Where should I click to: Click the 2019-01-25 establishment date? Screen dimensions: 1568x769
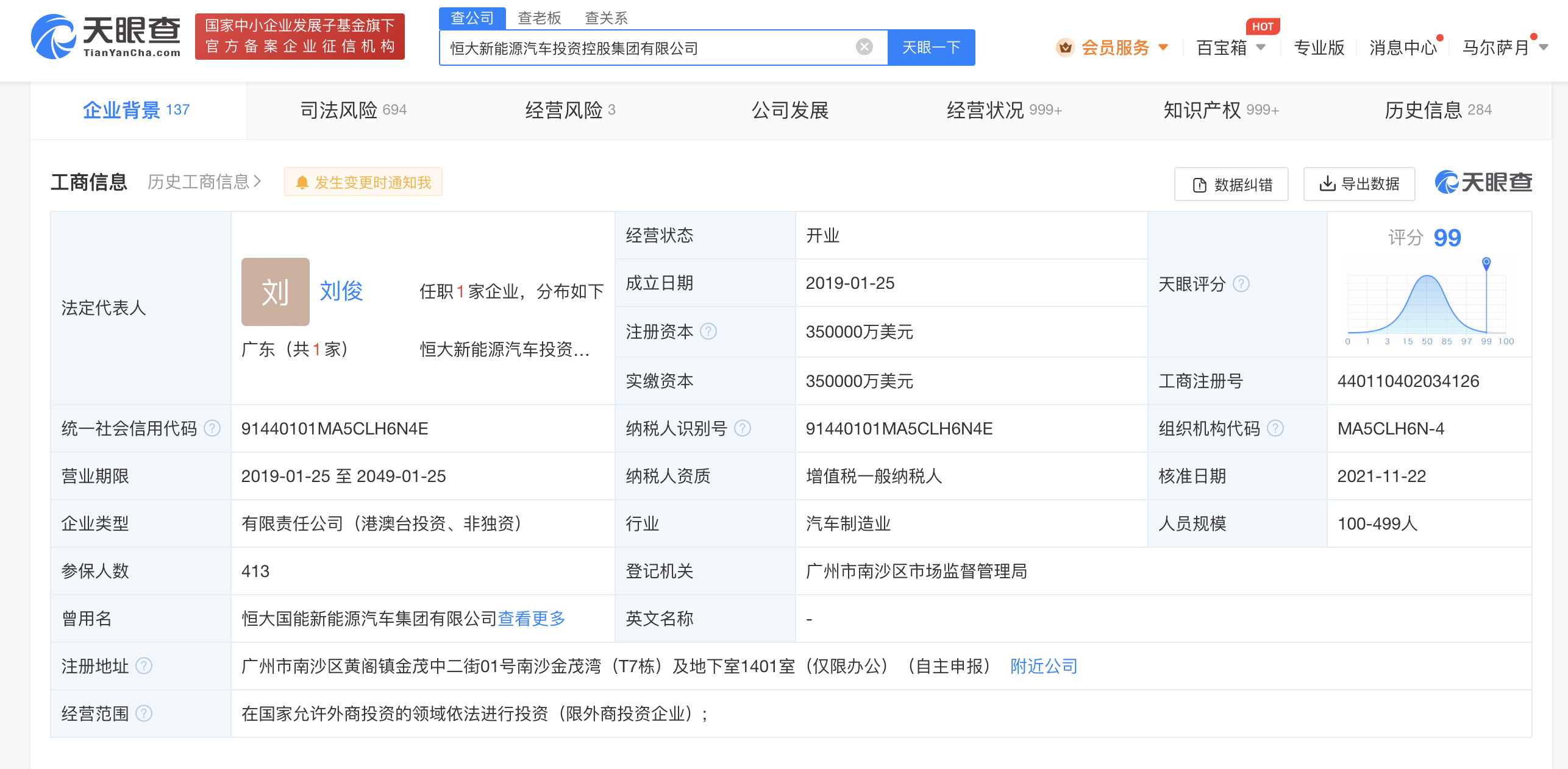coord(850,283)
